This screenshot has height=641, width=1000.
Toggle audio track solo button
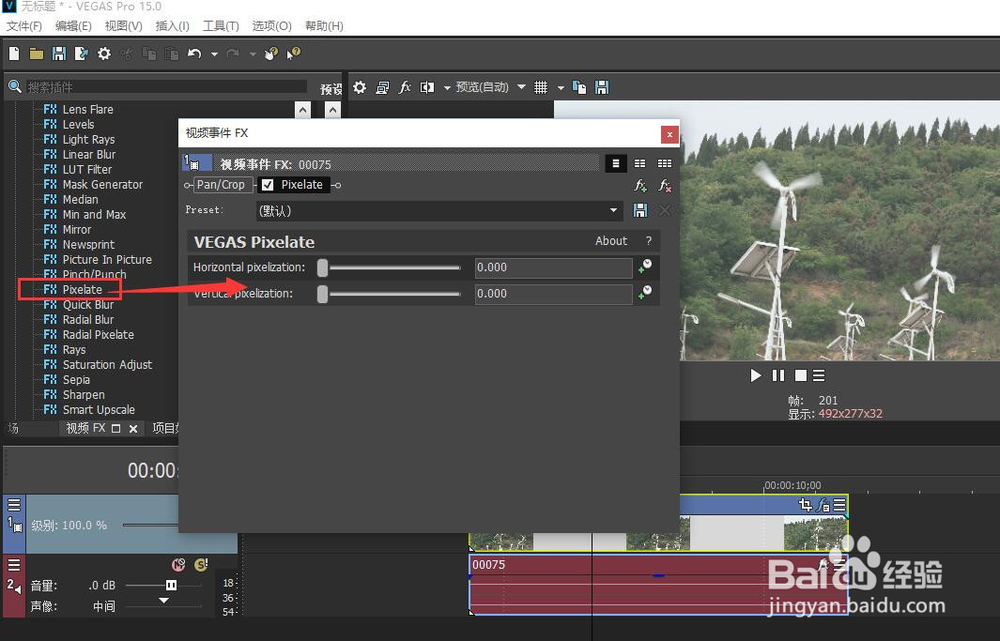(x=201, y=564)
